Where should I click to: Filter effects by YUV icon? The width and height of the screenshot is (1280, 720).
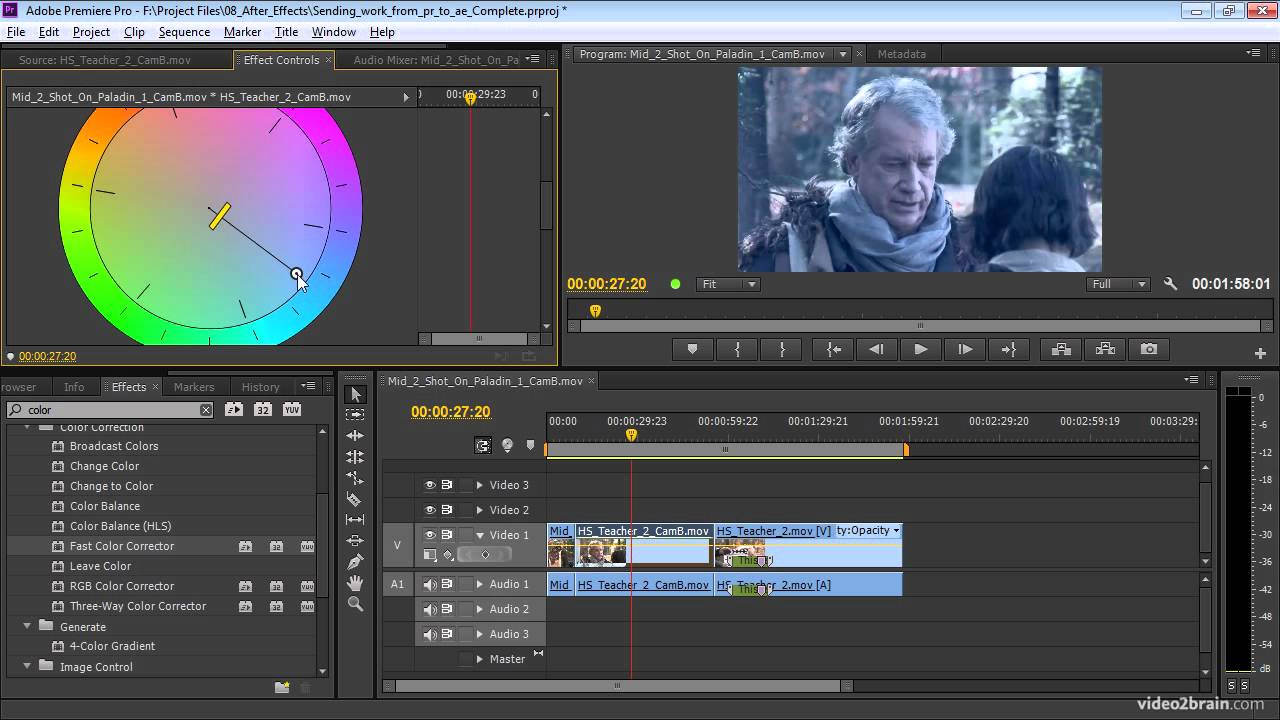point(292,409)
